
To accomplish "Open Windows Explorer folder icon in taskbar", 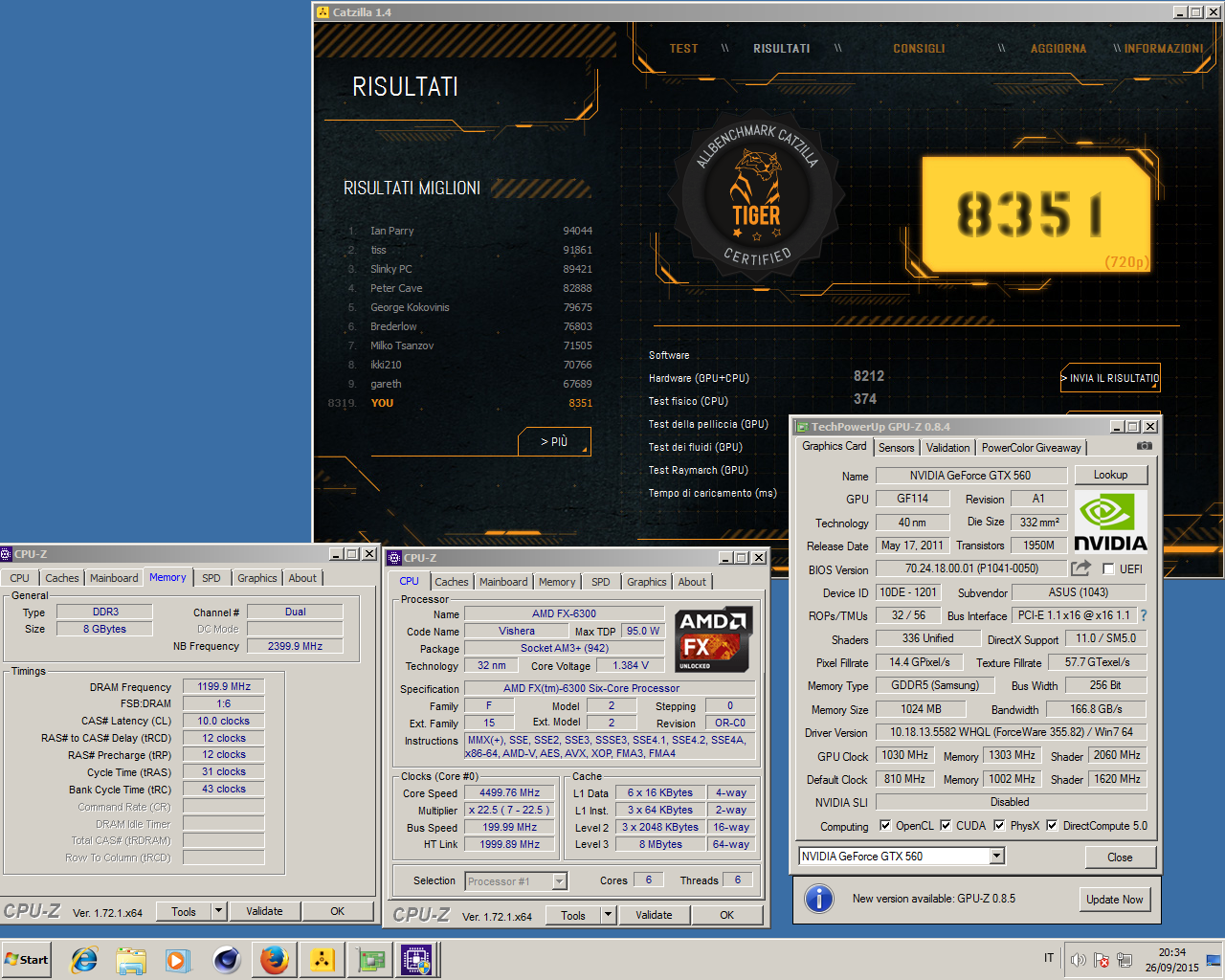I will [x=131, y=959].
